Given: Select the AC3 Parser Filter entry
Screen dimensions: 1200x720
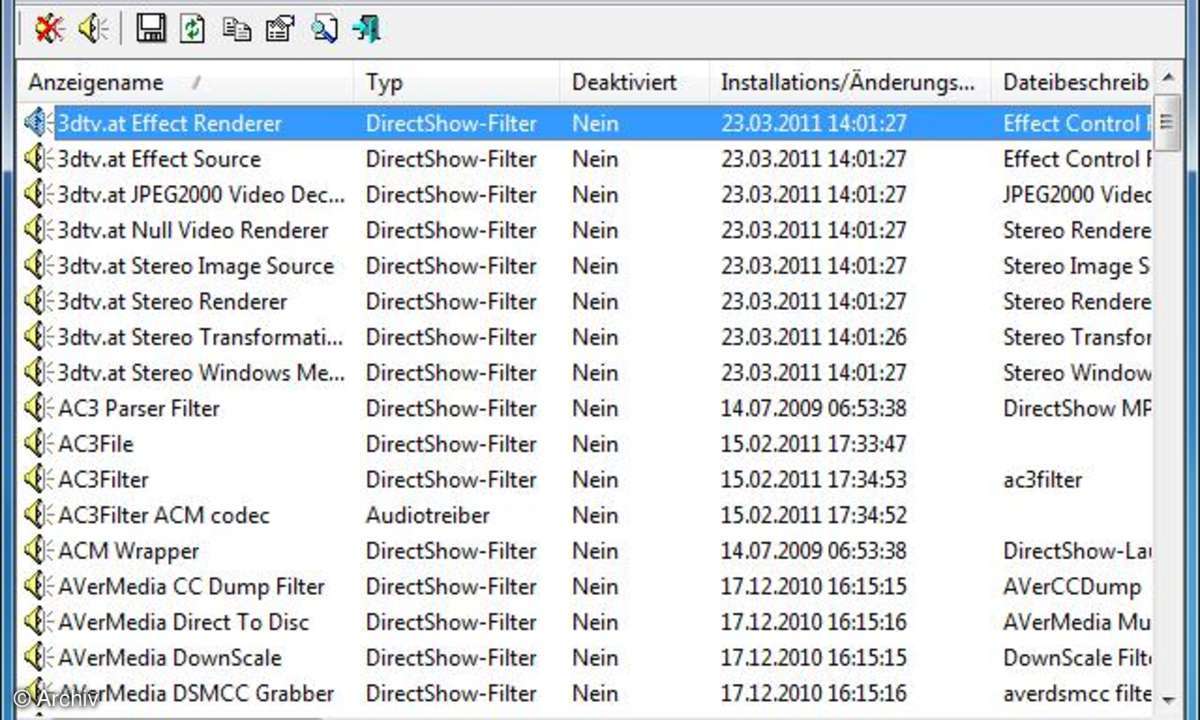Looking at the screenshot, I should [x=139, y=408].
